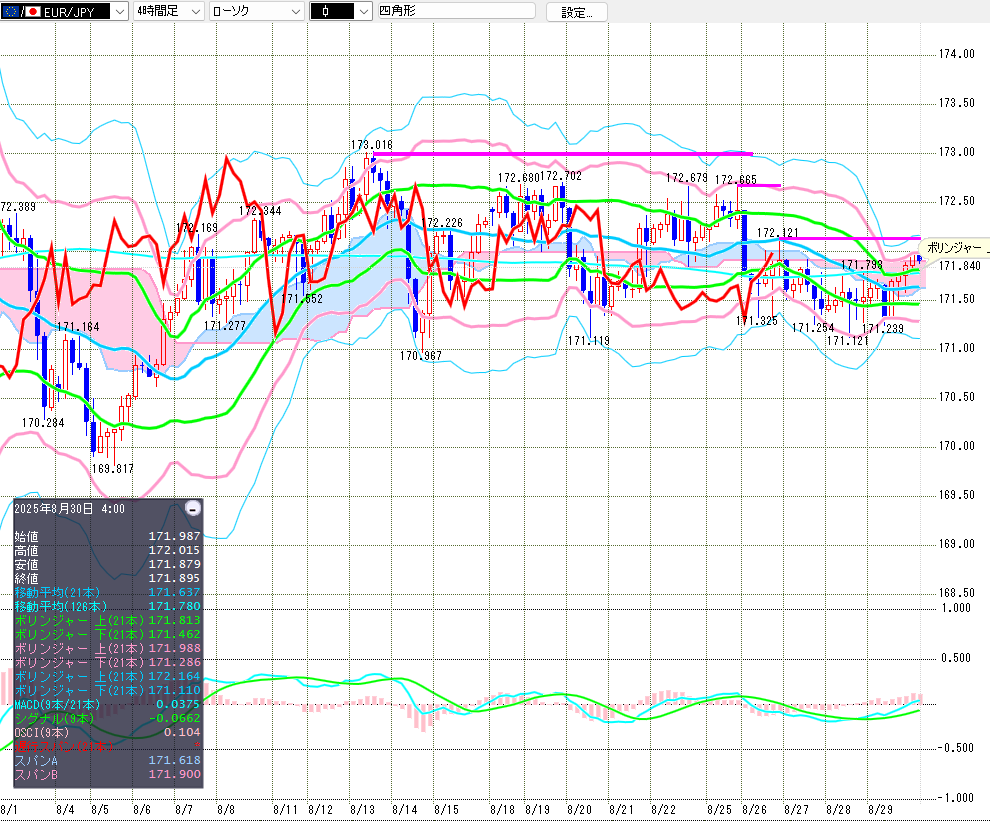Click the 8/1 date axis label
990x821 pixels.
9,810
